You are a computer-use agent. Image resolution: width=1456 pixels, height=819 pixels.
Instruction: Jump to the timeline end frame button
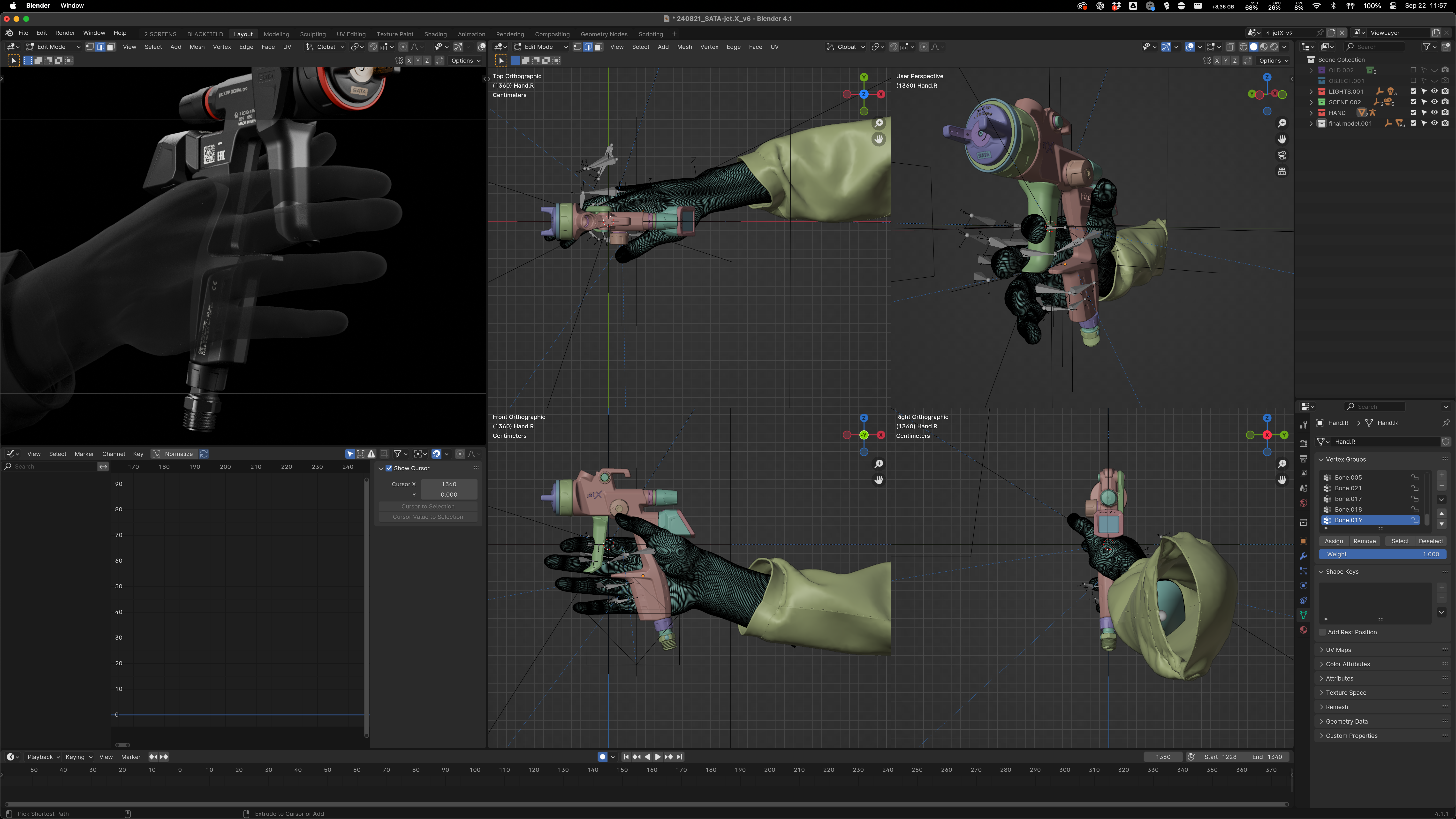(680, 757)
